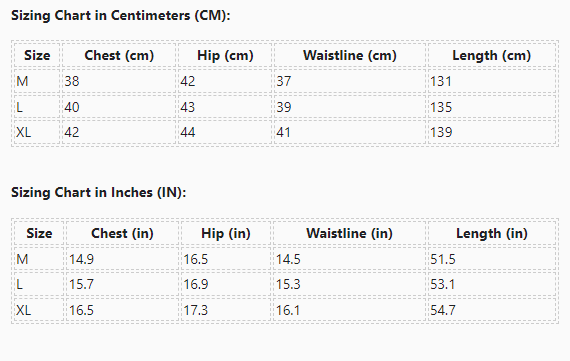Click the Chest (cm) column header
The height and width of the screenshot is (361, 570).
[119, 55]
